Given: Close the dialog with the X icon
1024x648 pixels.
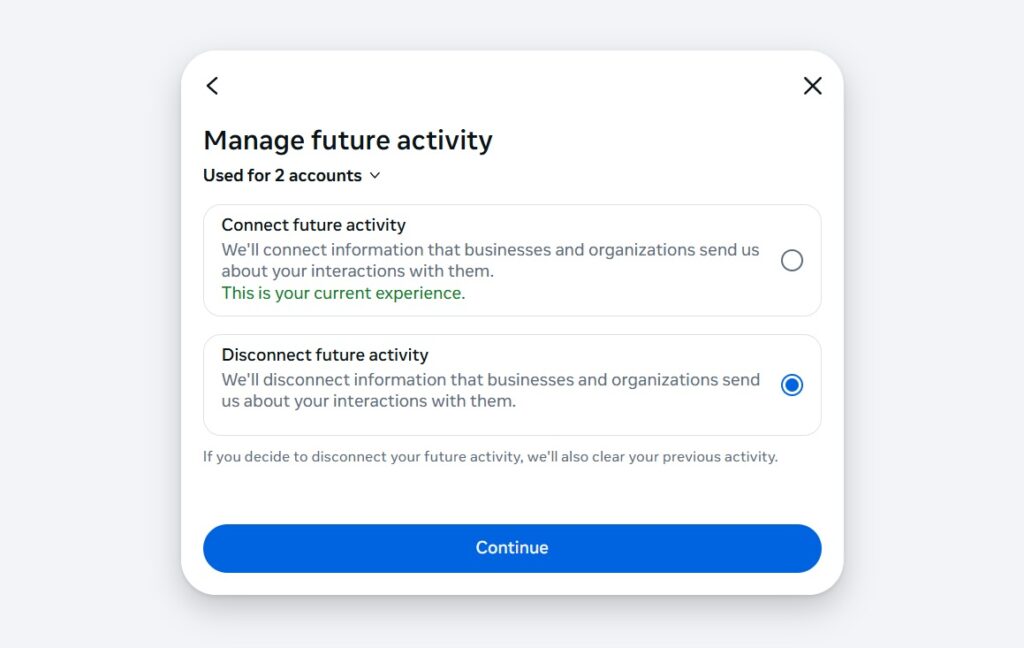Looking at the screenshot, I should coord(812,86).
